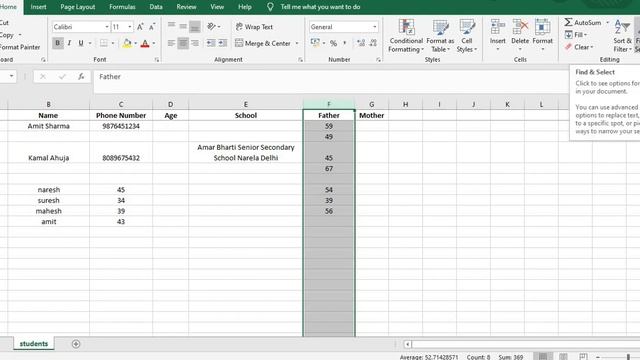Click the Copy button
Image resolution: width=640 pixels, height=360 pixels.
point(7,35)
